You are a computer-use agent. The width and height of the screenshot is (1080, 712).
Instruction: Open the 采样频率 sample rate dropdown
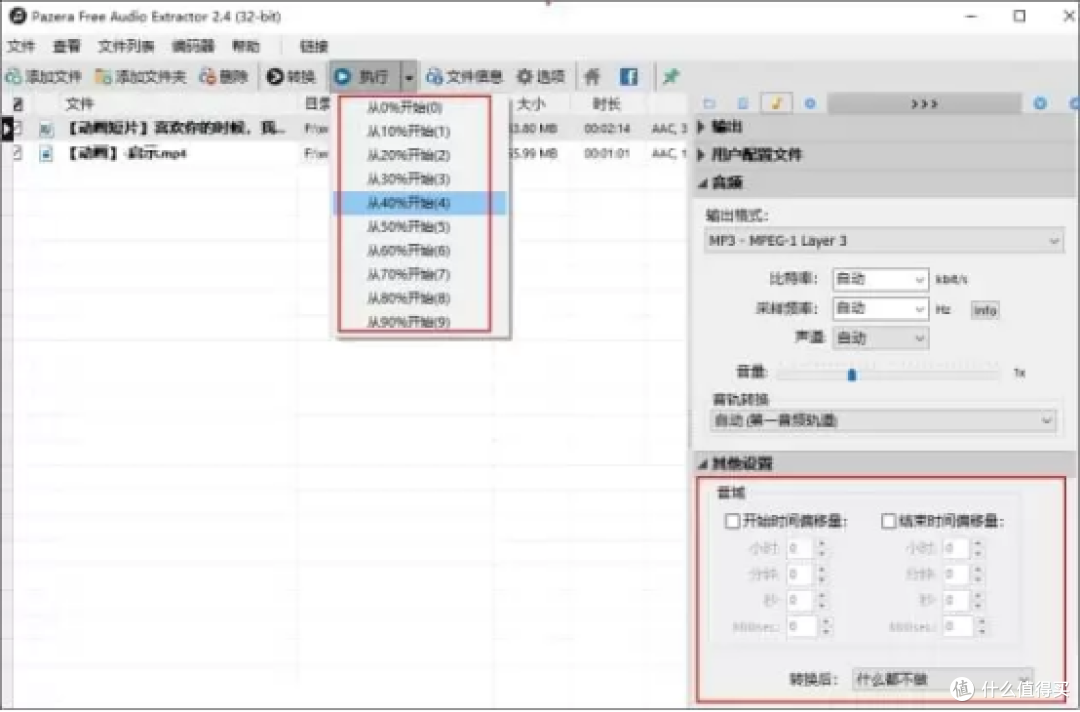pos(880,308)
